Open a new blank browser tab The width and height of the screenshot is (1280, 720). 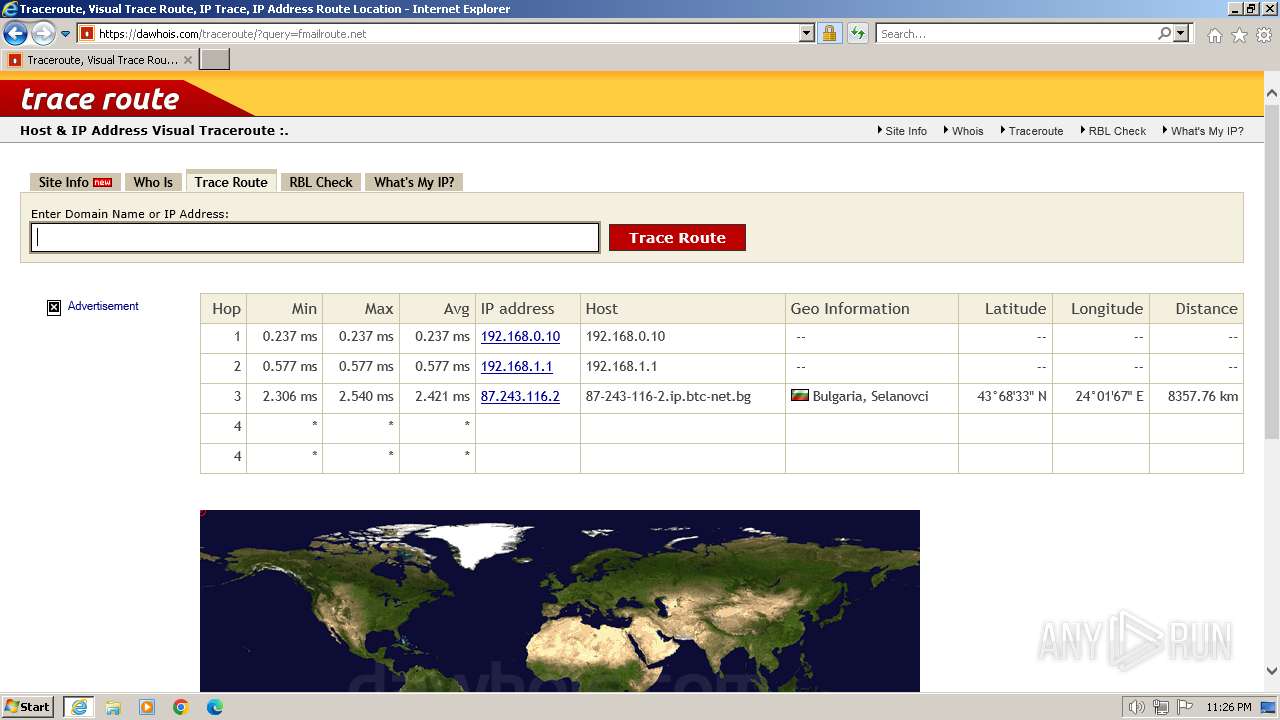coord(215,60)
